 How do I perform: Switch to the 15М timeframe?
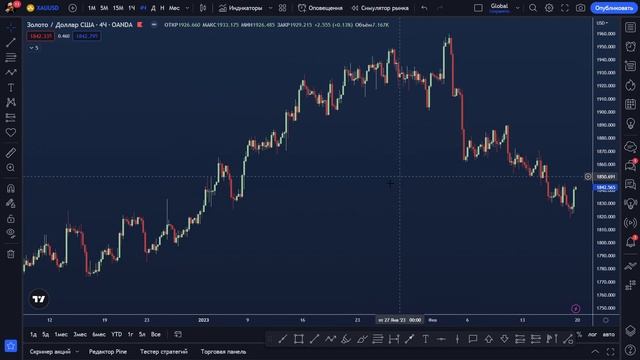pos(118,8)
